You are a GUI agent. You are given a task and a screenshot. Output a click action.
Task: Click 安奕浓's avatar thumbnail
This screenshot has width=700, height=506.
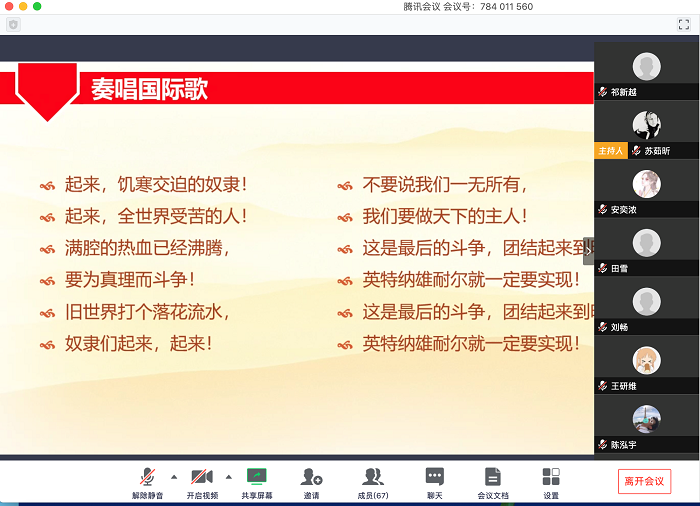647,185
